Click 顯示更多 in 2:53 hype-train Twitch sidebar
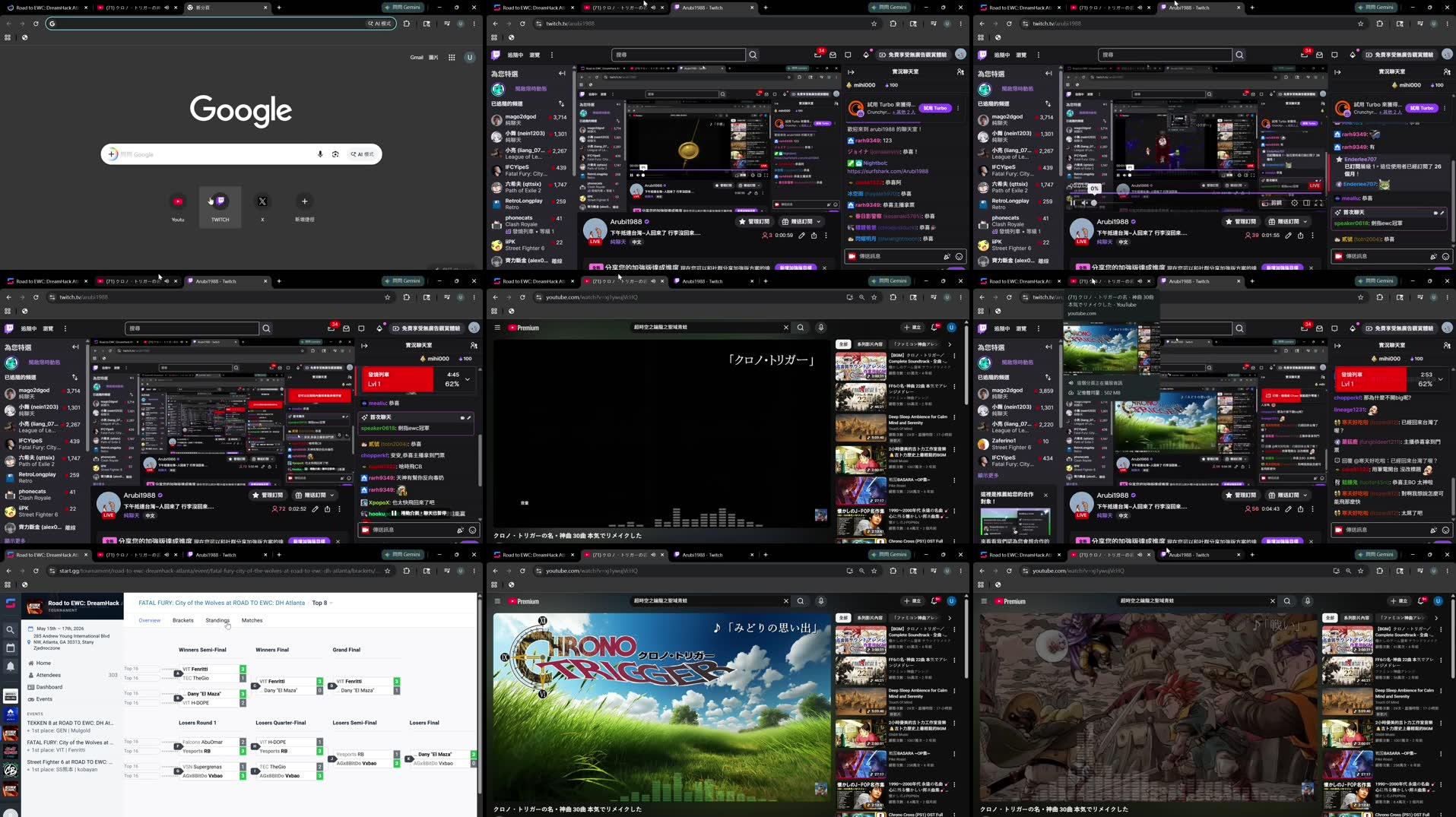The image size is (1456, 817). point(988,476)
